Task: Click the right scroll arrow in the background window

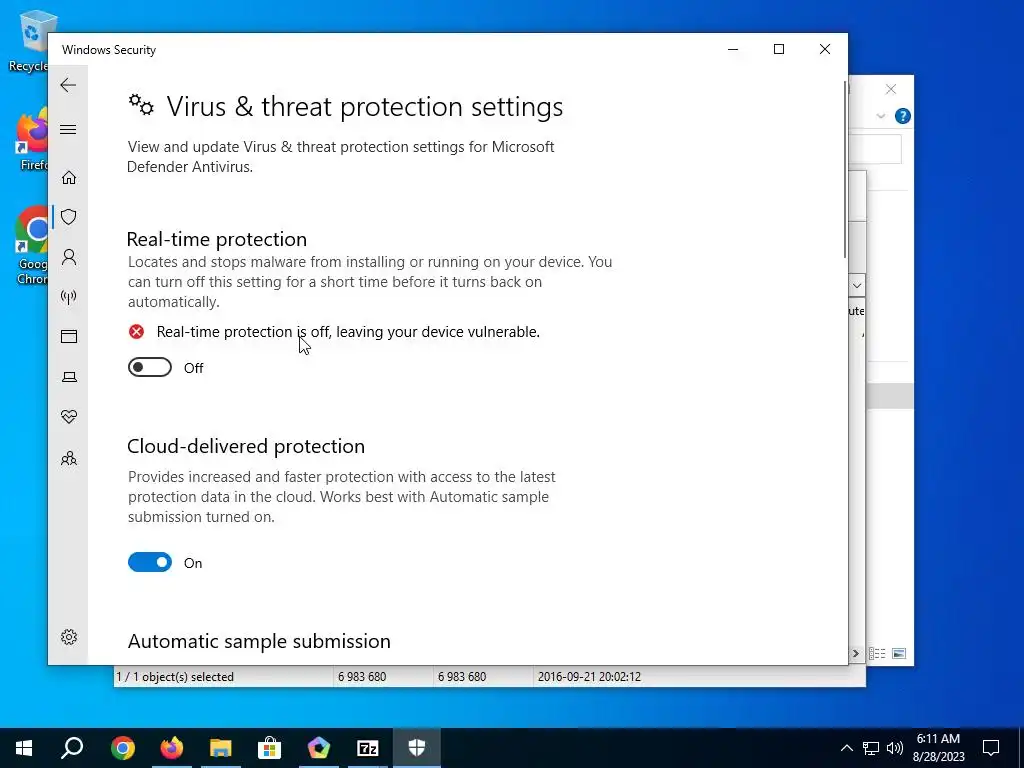Action: (x=856, y=654)
